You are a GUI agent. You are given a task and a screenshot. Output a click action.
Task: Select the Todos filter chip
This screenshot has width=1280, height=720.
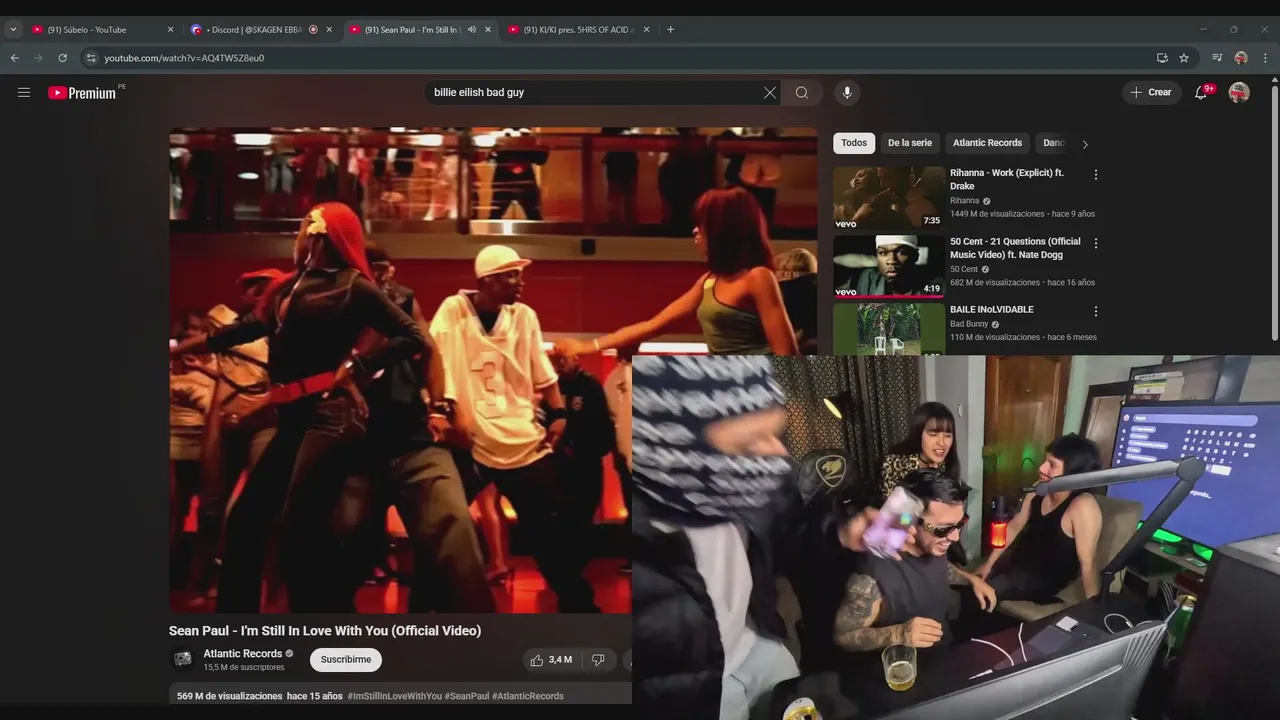(x=854, y=143)
